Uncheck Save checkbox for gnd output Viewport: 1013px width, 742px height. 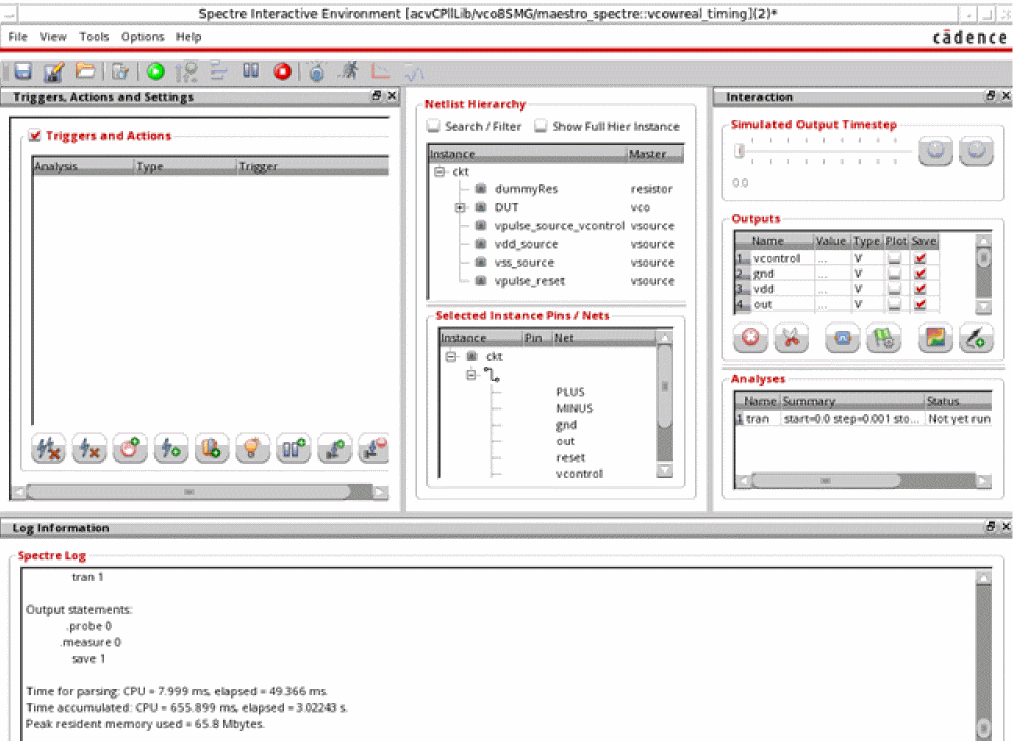pos(921,274)
